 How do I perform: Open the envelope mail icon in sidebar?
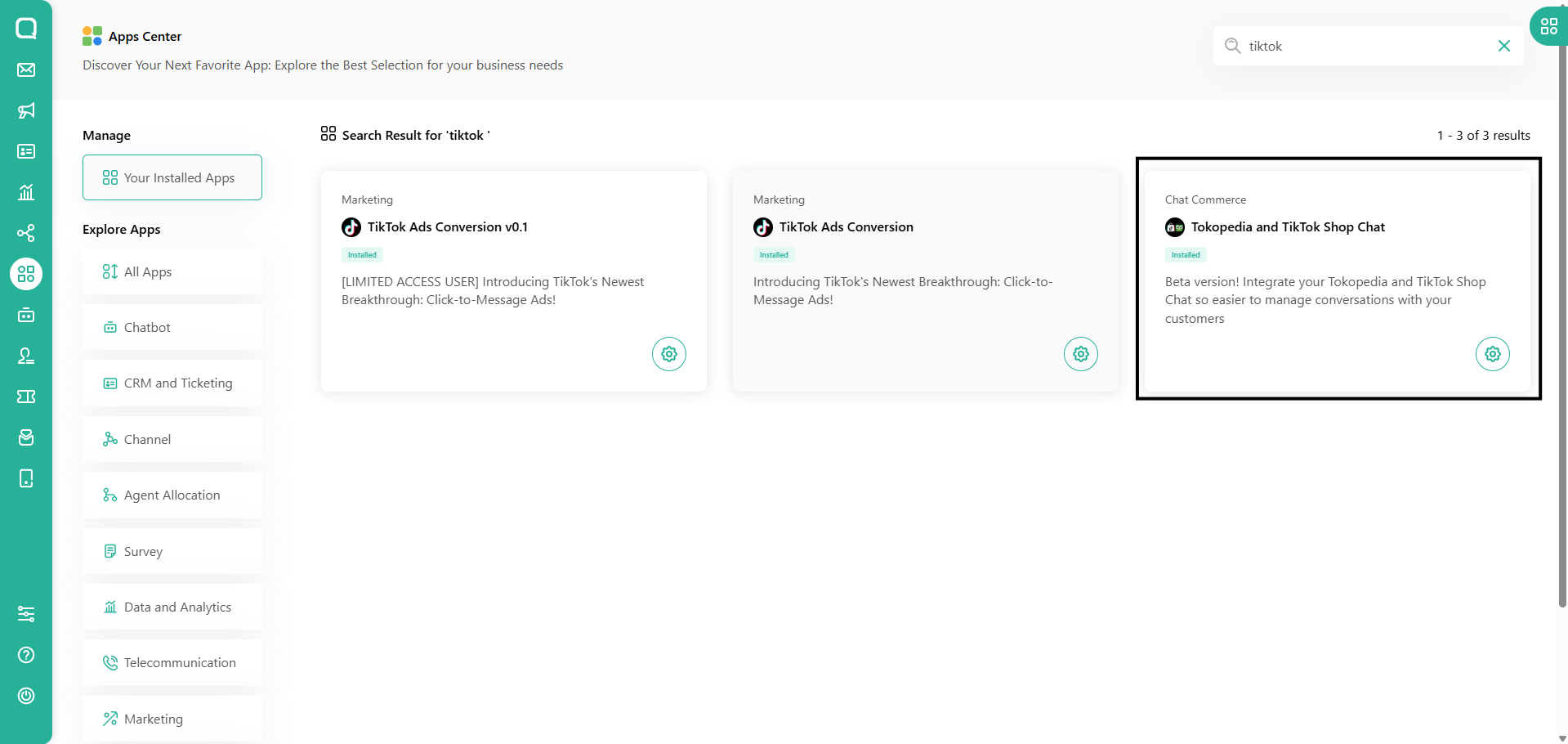(26, 69)
